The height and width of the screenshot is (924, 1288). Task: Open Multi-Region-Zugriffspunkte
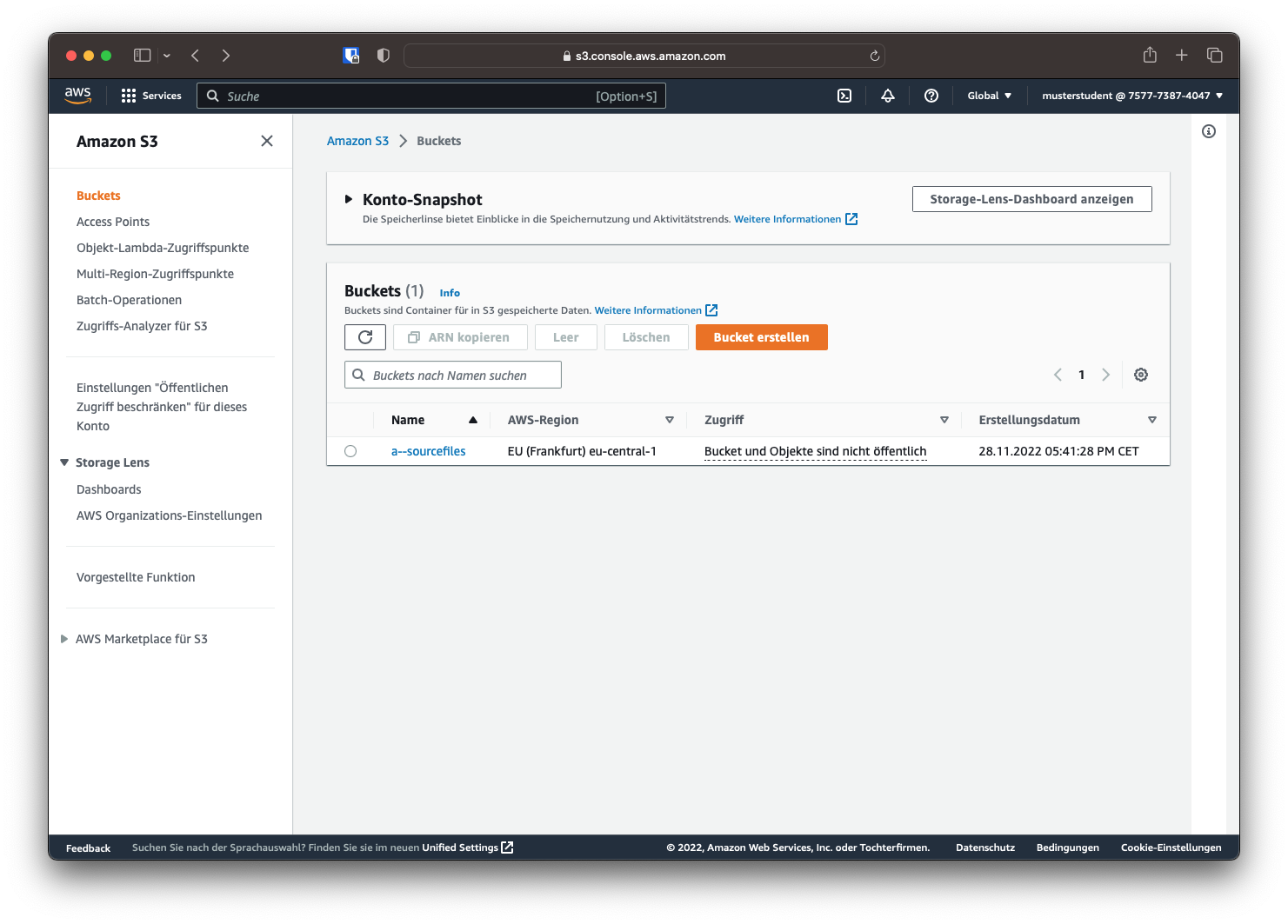pos(155,274)
